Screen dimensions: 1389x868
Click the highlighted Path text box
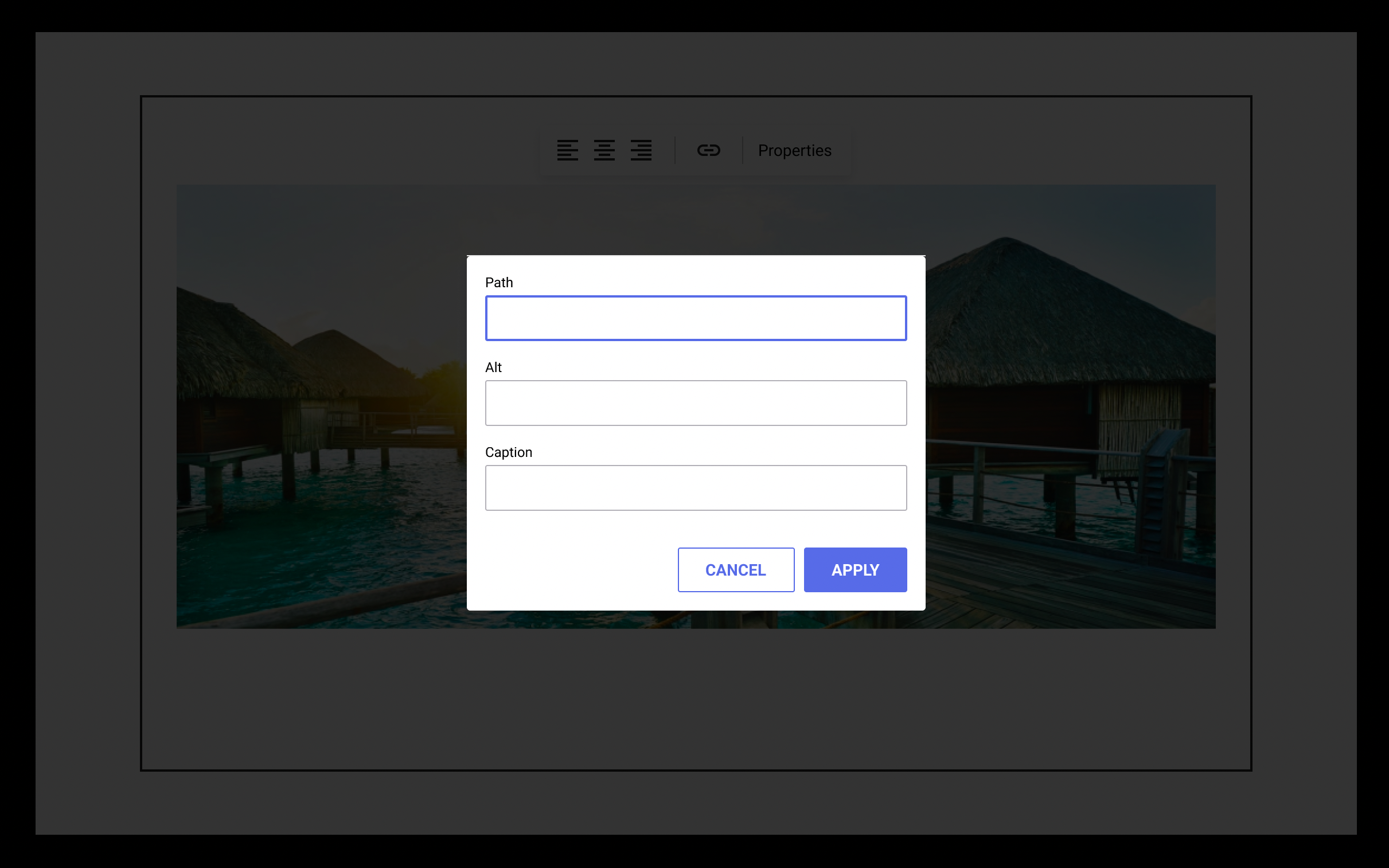pos(696,318)
